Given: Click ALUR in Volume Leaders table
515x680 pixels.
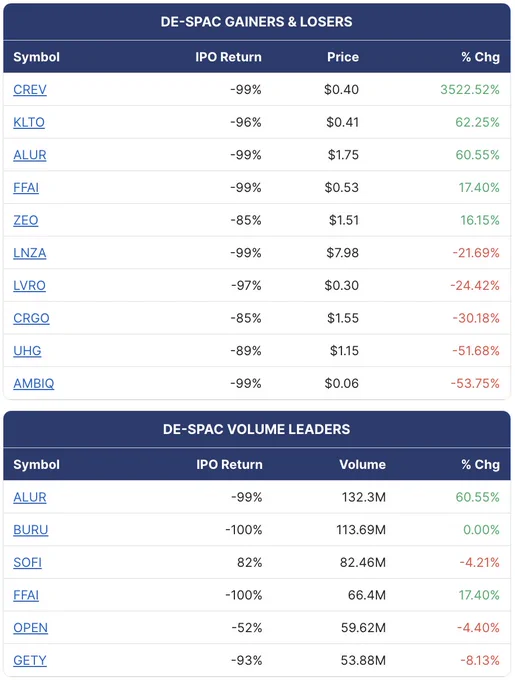Looking at the screenshot, I should tap(30, 497).
